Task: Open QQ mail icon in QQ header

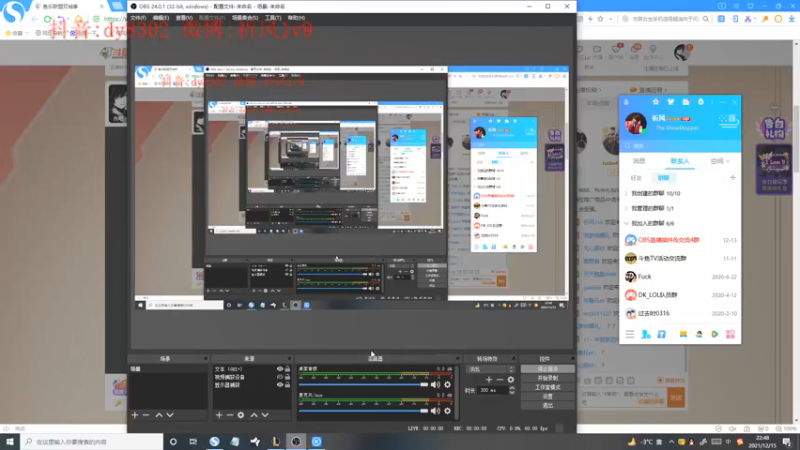Action: click(x=686, y=102)
